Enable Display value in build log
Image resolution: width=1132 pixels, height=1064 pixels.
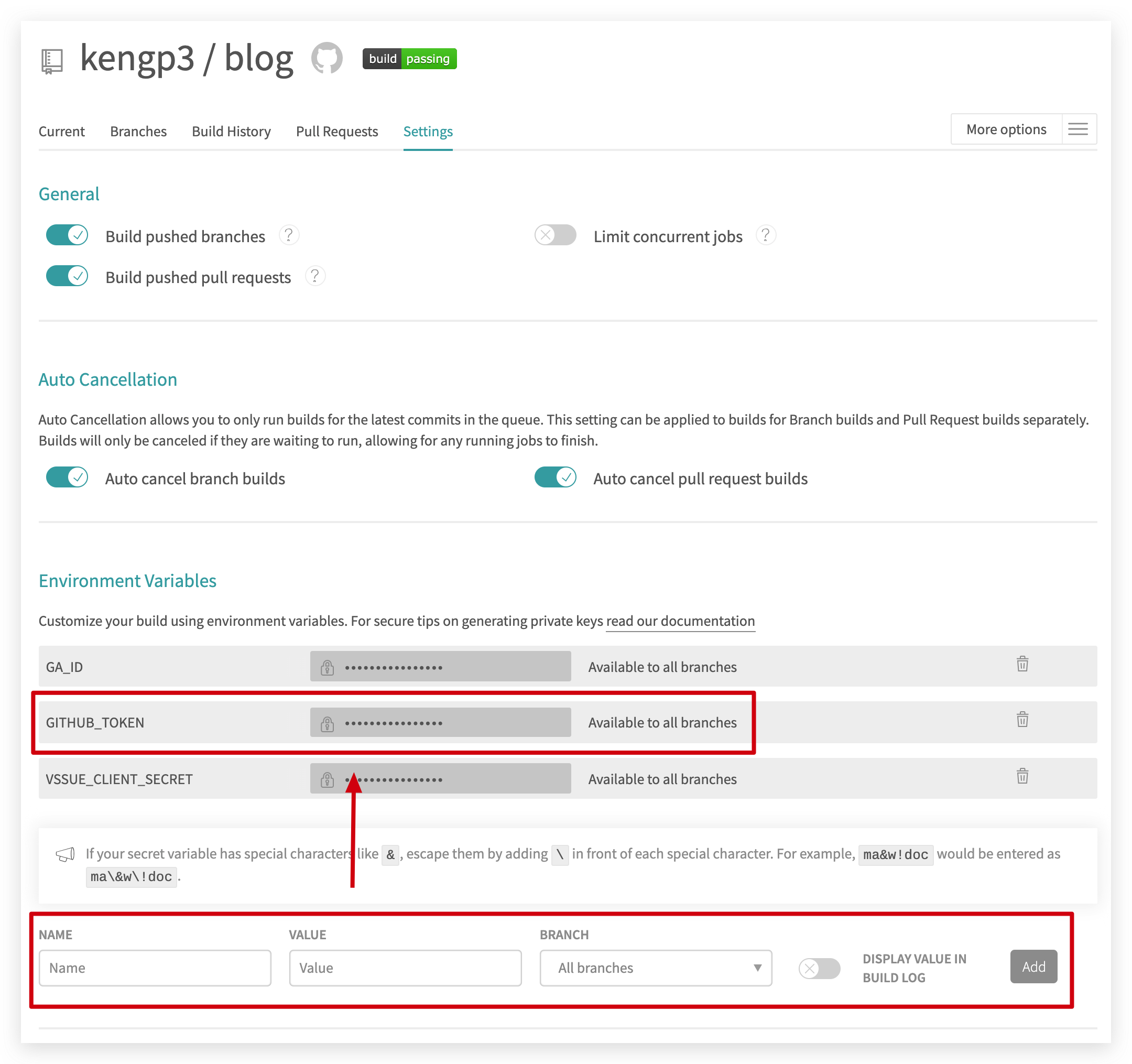tap(820, 968)
